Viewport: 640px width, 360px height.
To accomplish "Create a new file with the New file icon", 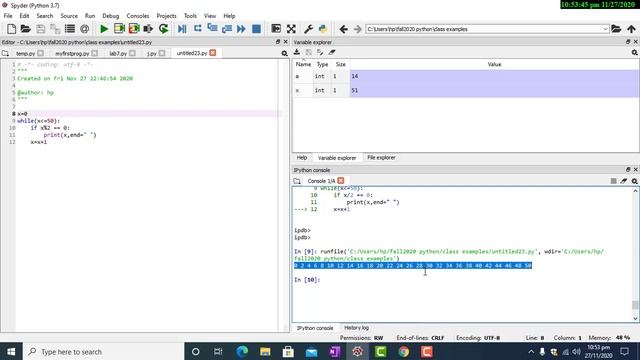I will tap(11, 29).
